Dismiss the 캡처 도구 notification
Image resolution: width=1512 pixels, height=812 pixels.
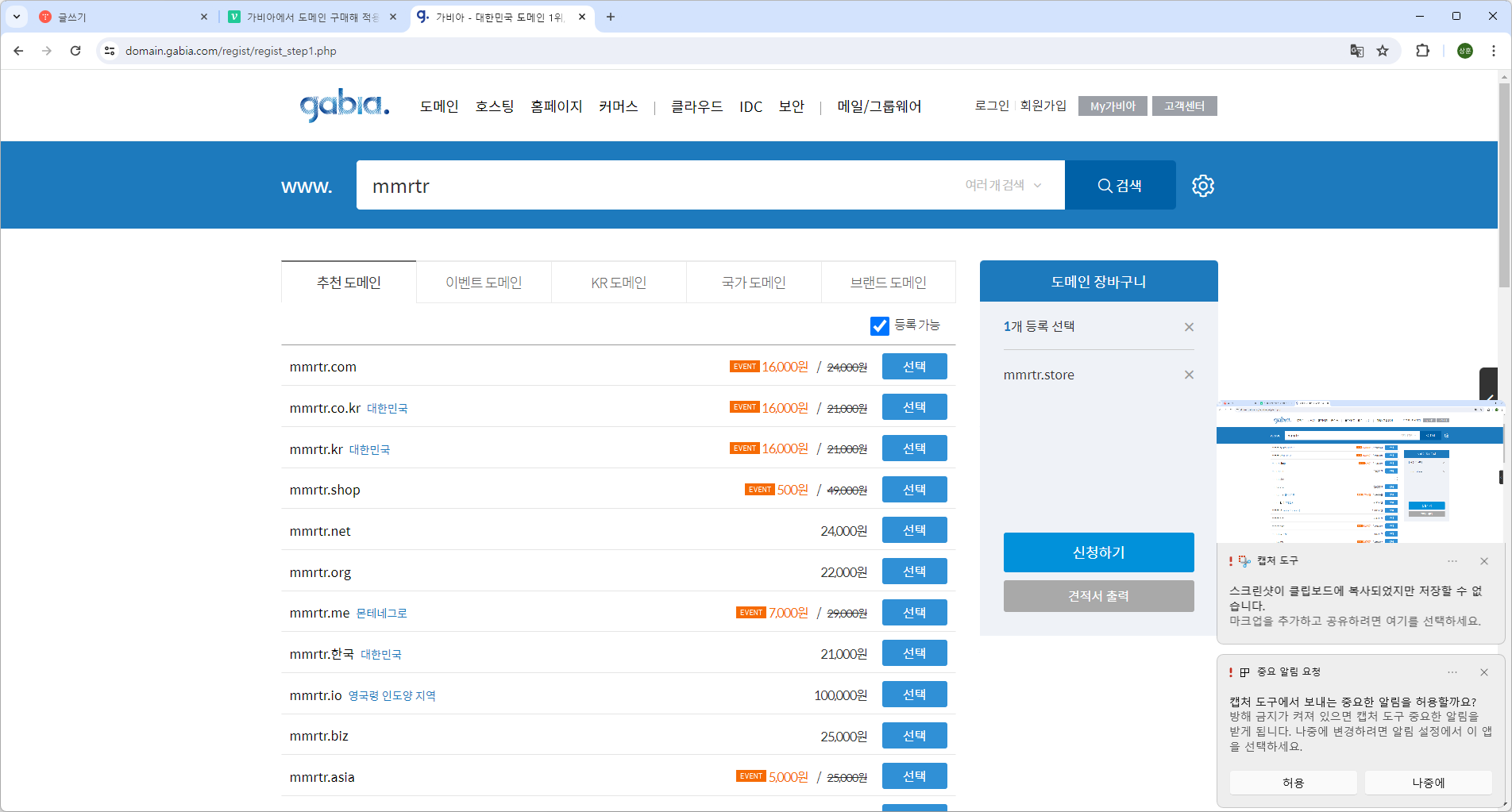pyautogui.click(x=1484, y=561)
